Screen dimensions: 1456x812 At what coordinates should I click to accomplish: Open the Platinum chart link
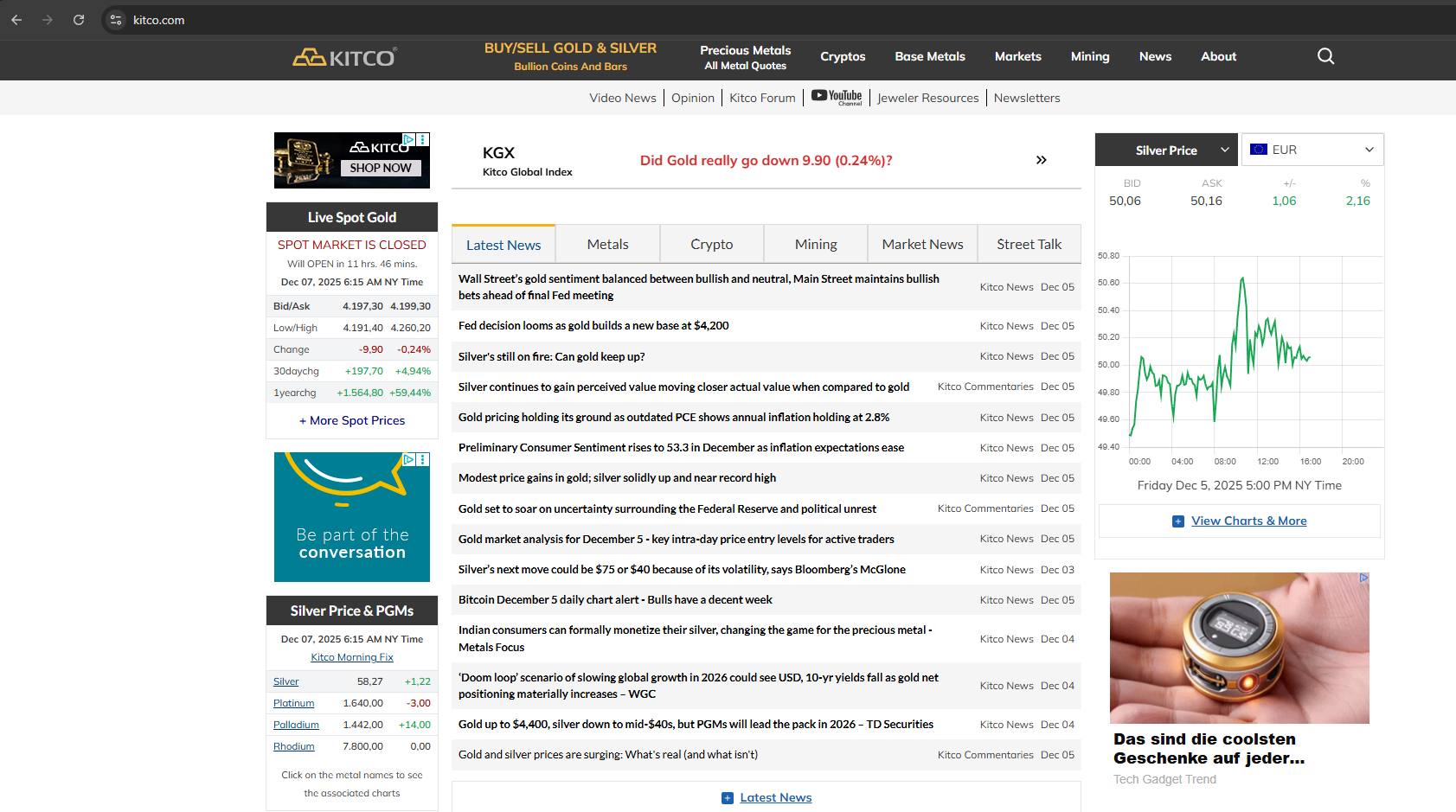click(294, 703)
